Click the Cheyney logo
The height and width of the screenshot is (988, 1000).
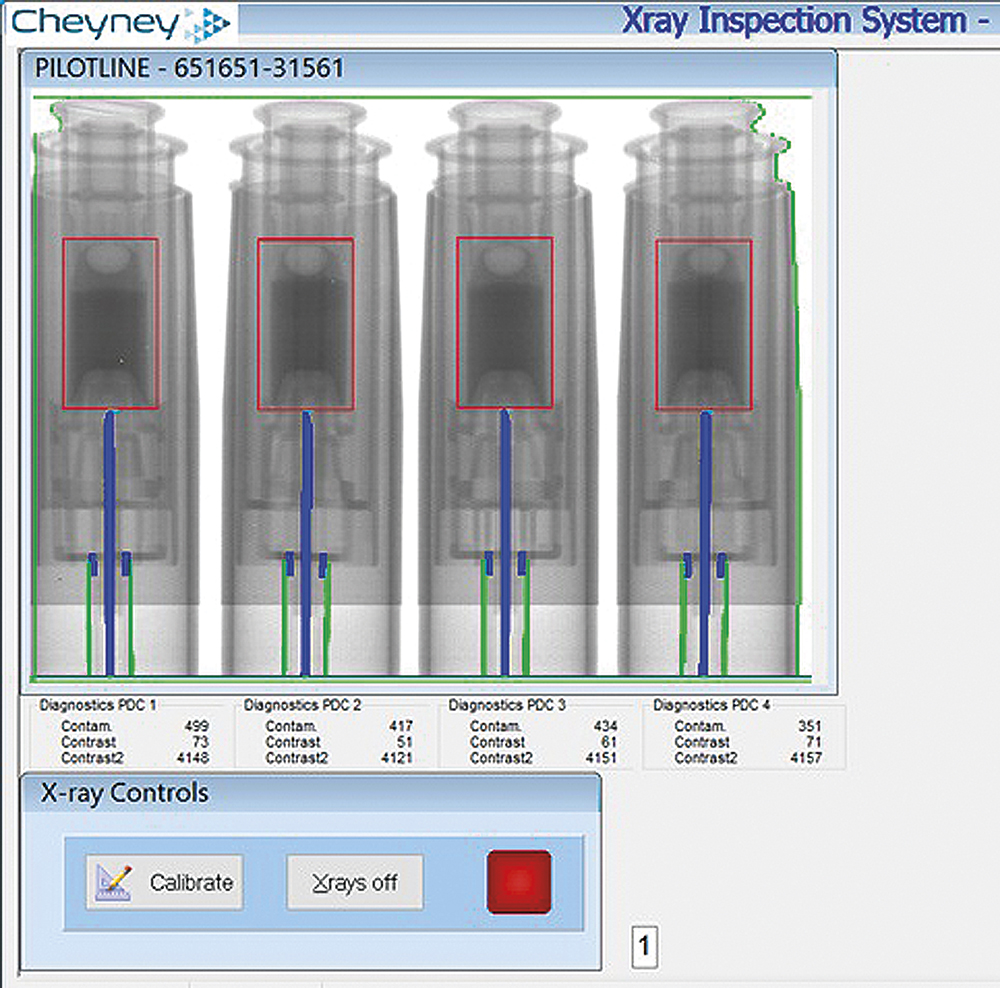[121, 23]
